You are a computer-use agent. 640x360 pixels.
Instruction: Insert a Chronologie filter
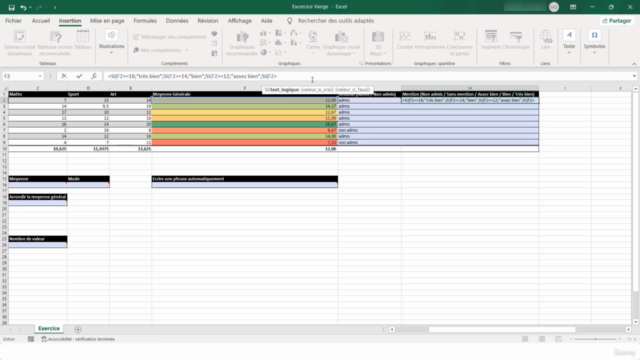tap(516, 40)
